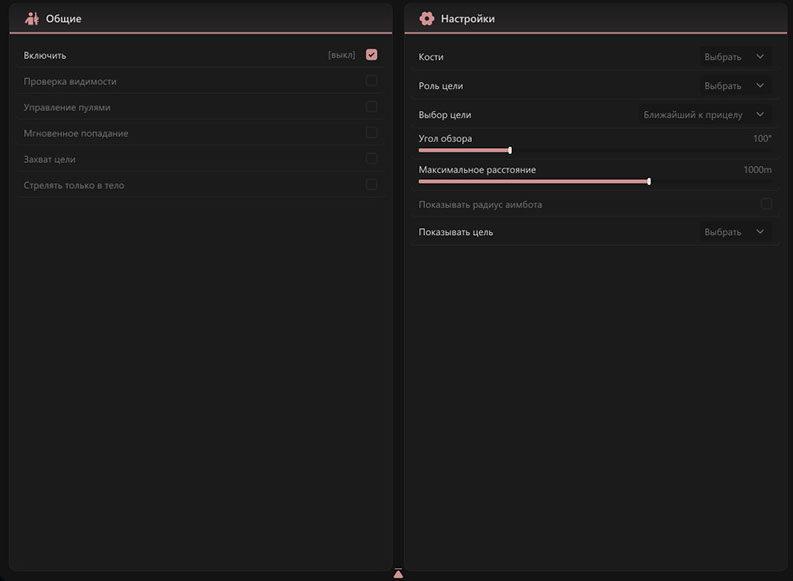Open the Кости dropdown
This screenshot has height=581, width=793.
pyautogui.click(x=733, y=57)
